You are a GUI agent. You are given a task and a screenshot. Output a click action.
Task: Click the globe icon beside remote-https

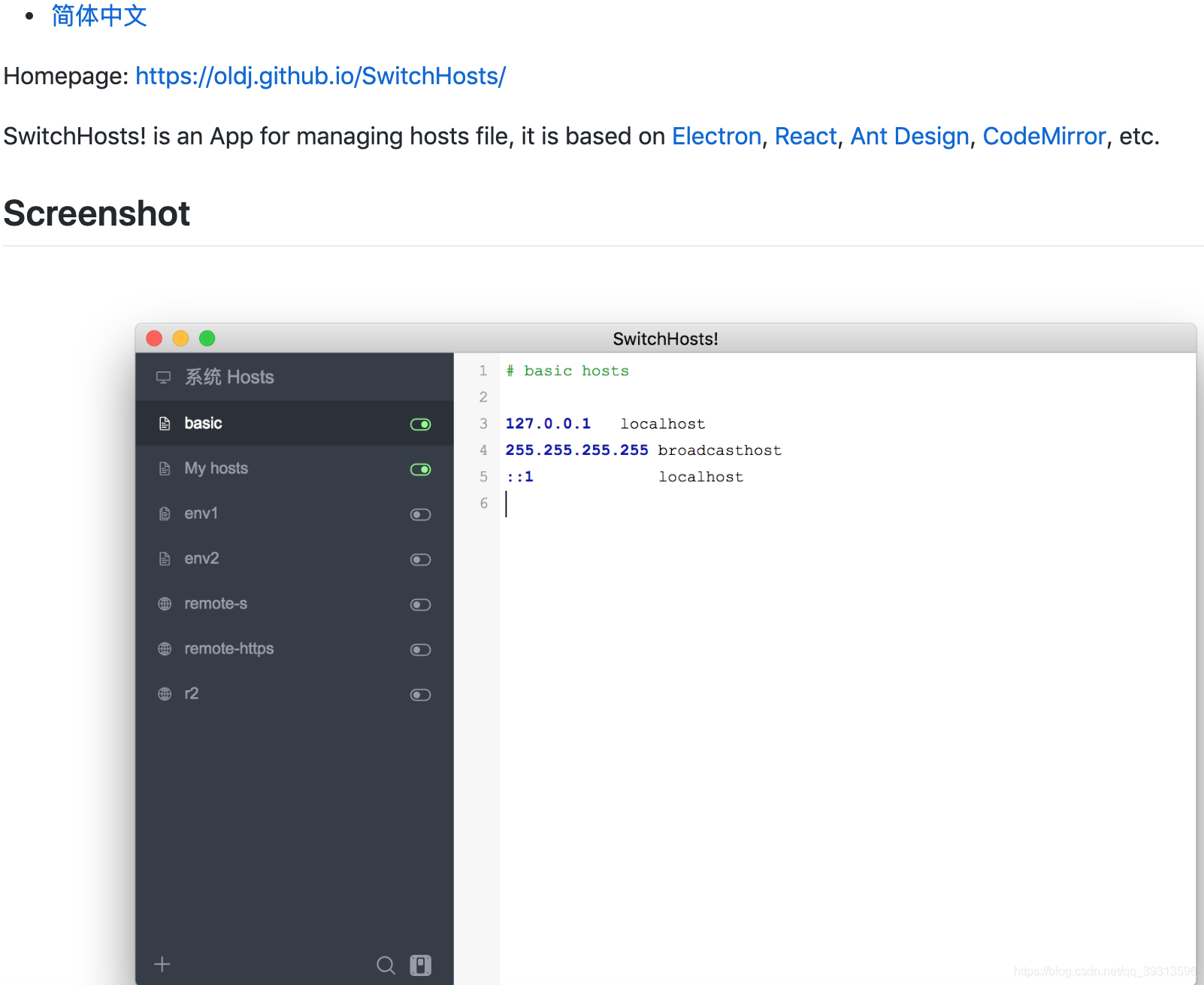[165, 649]
